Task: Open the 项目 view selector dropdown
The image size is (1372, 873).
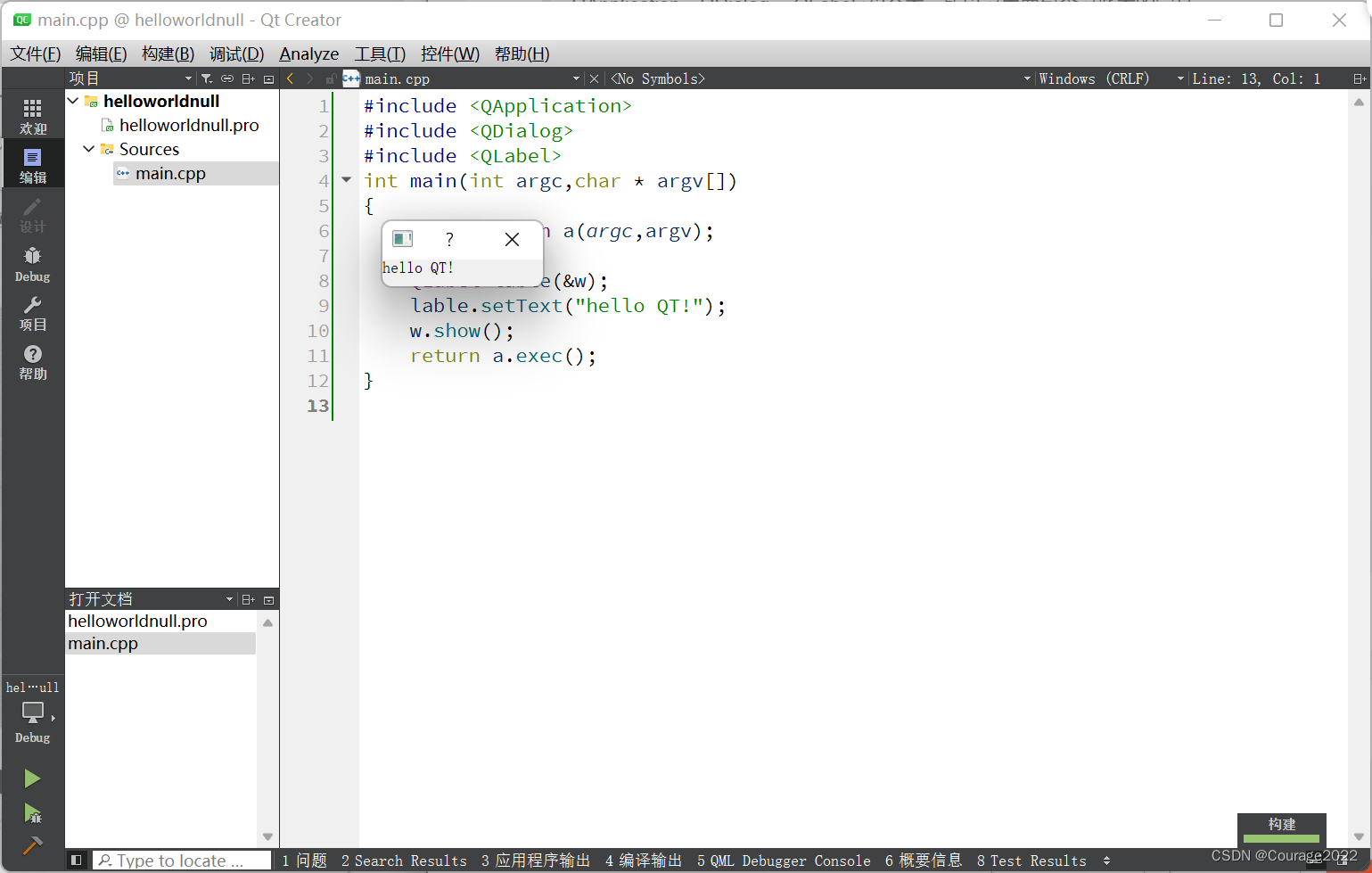Action: pyautogui.click(x=188, y=78)
